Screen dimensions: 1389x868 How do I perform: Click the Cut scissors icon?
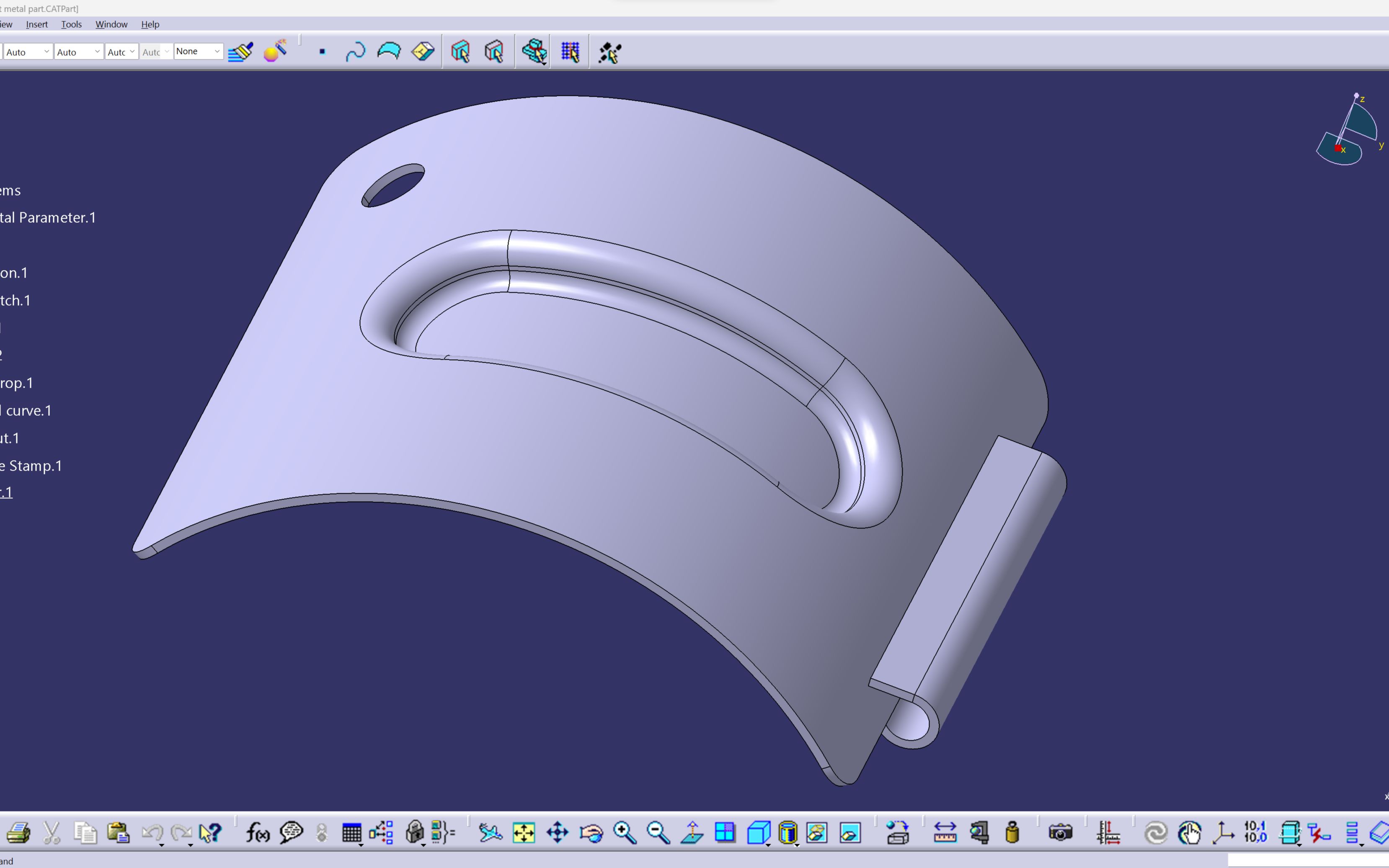pos(52,832)
